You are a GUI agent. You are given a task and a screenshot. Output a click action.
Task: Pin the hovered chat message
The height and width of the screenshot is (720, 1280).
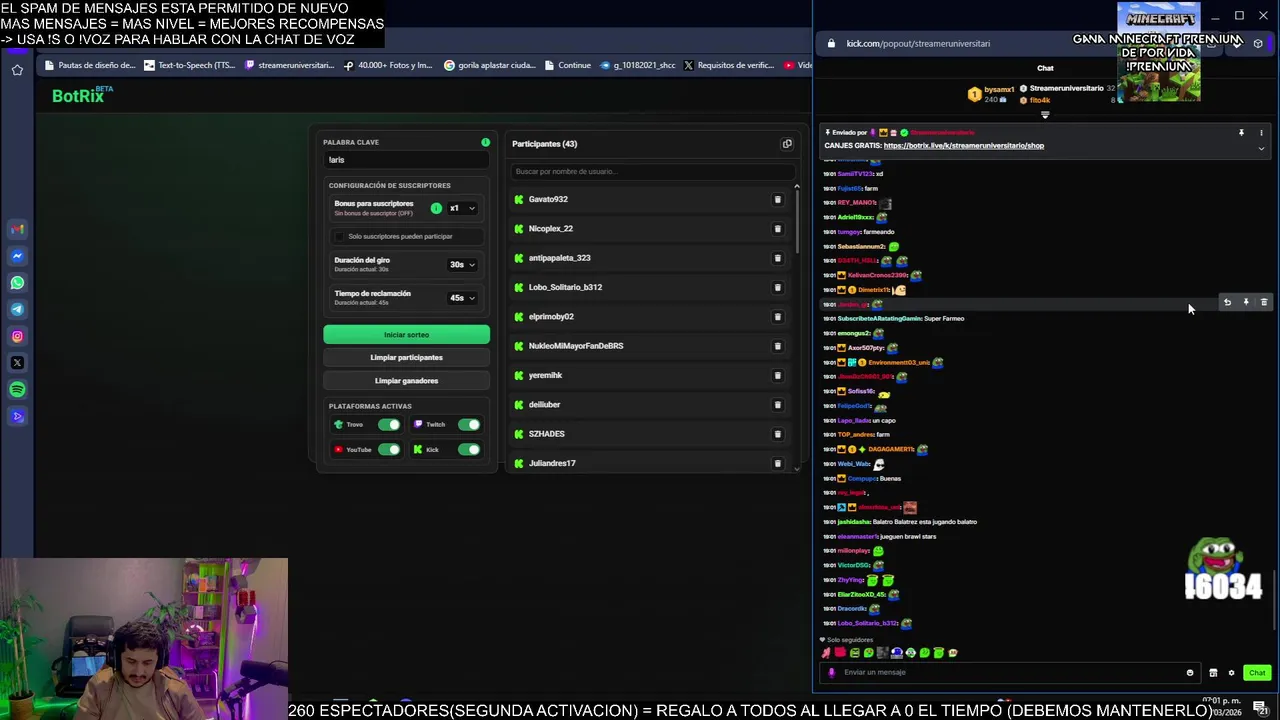(x=1246, y=302)
